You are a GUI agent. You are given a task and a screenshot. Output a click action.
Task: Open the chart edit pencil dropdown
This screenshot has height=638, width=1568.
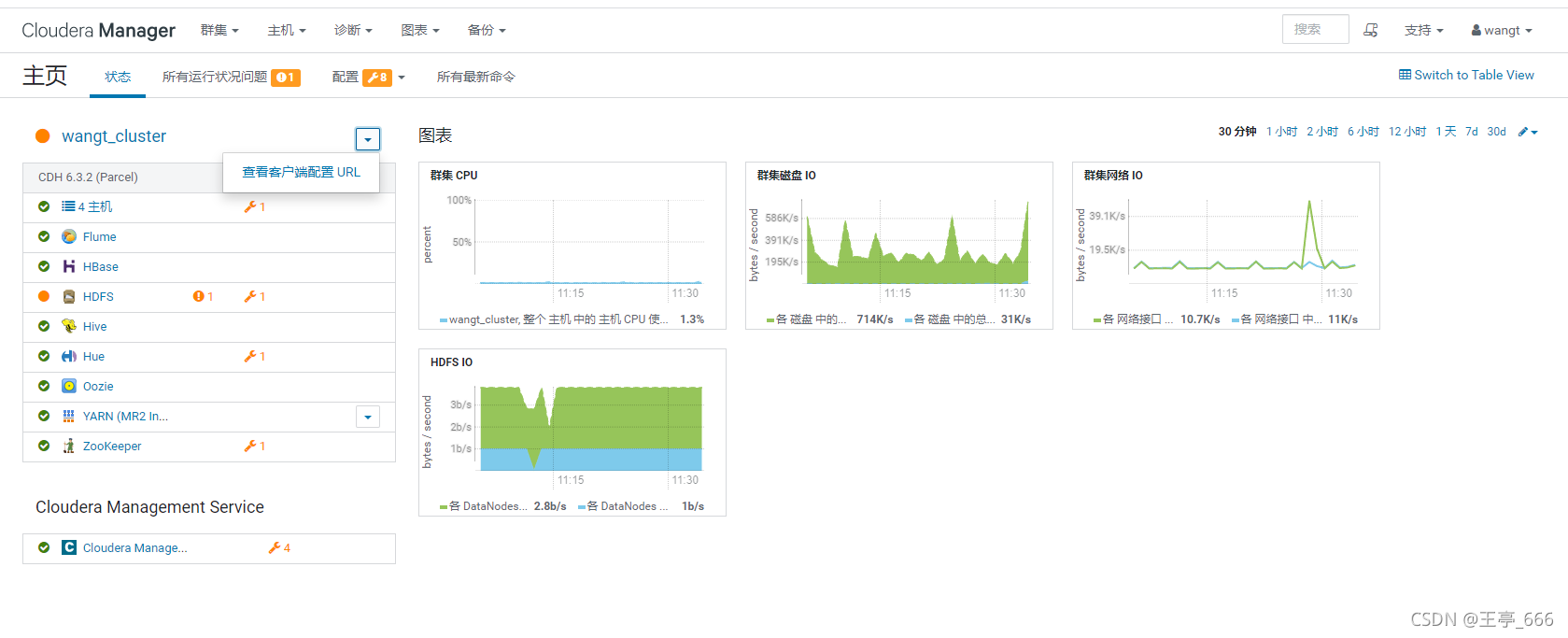(x=1528, y=132)
